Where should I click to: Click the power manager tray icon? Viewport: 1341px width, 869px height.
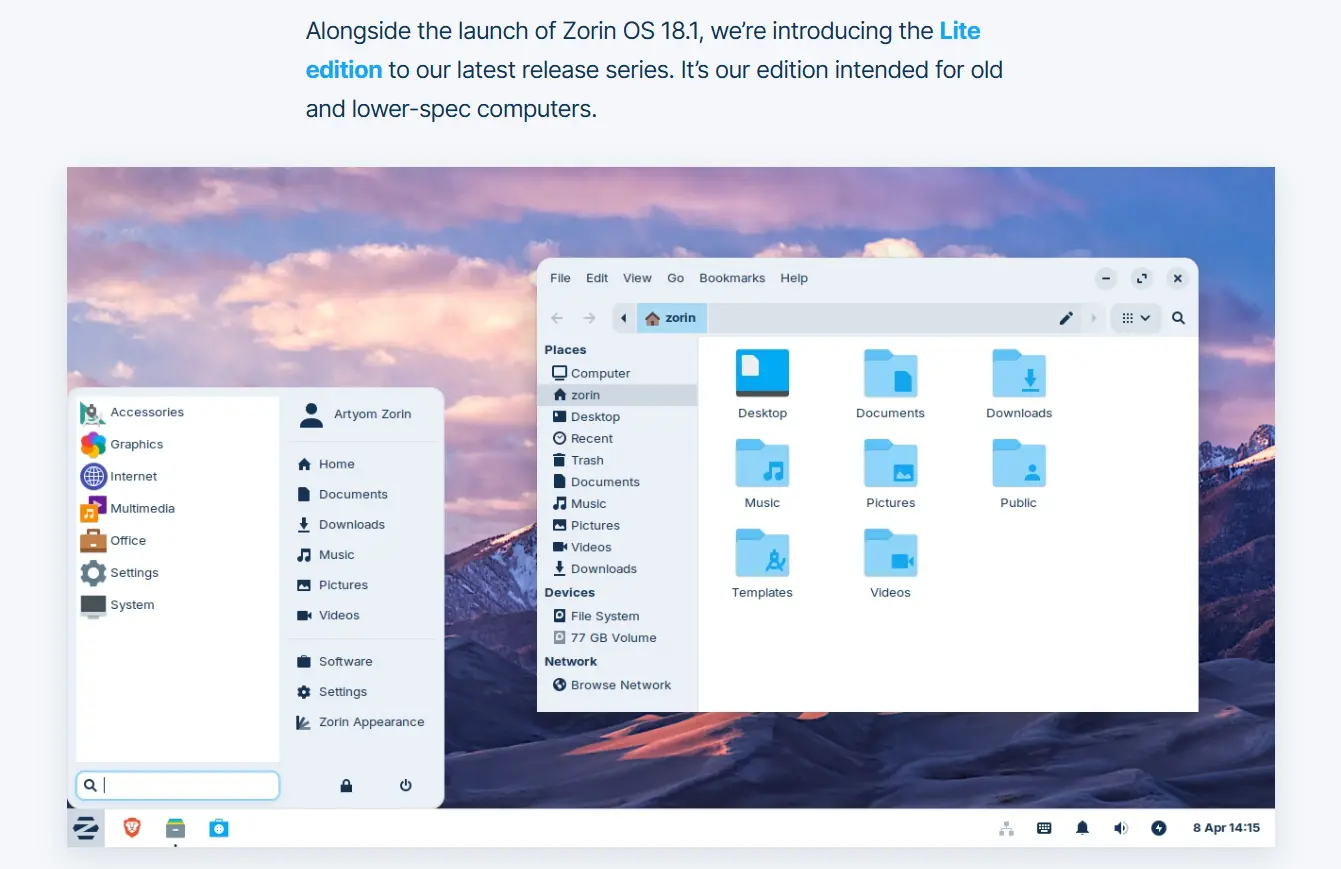(x=1159, y=828)
